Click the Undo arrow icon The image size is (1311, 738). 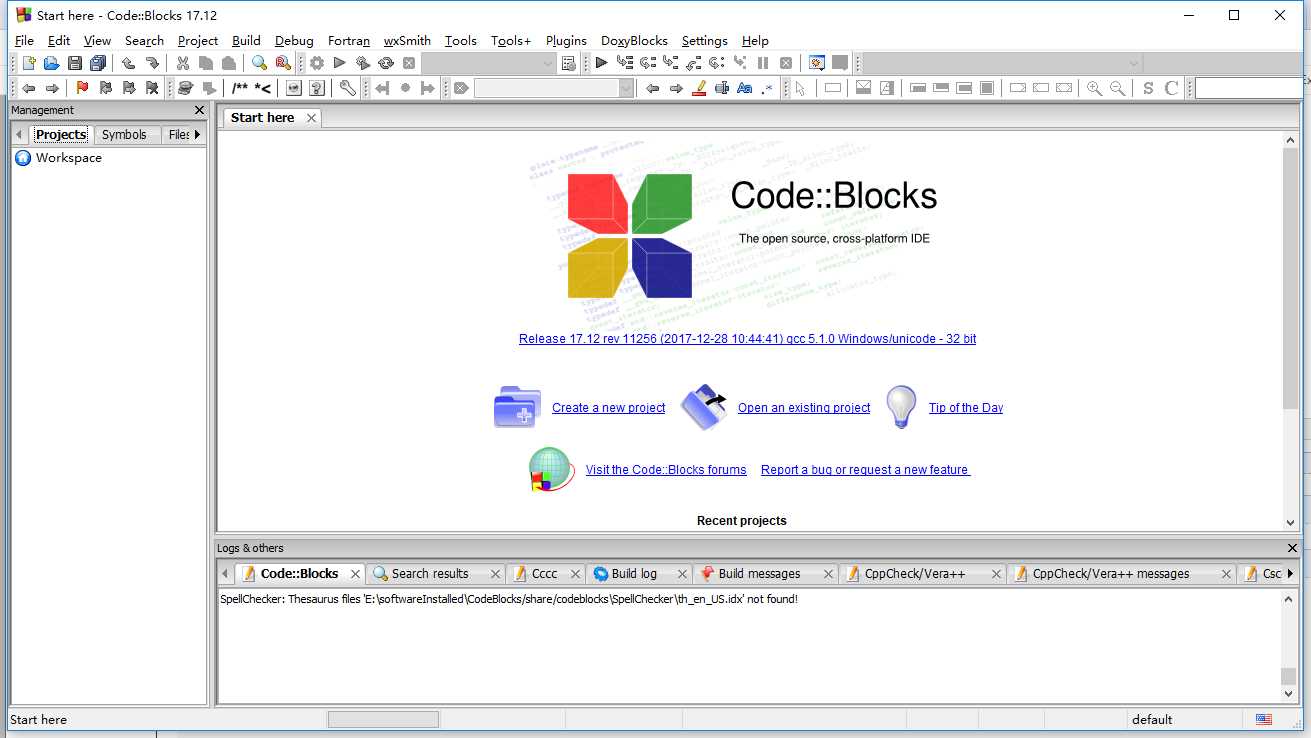[x=129, y=63]
